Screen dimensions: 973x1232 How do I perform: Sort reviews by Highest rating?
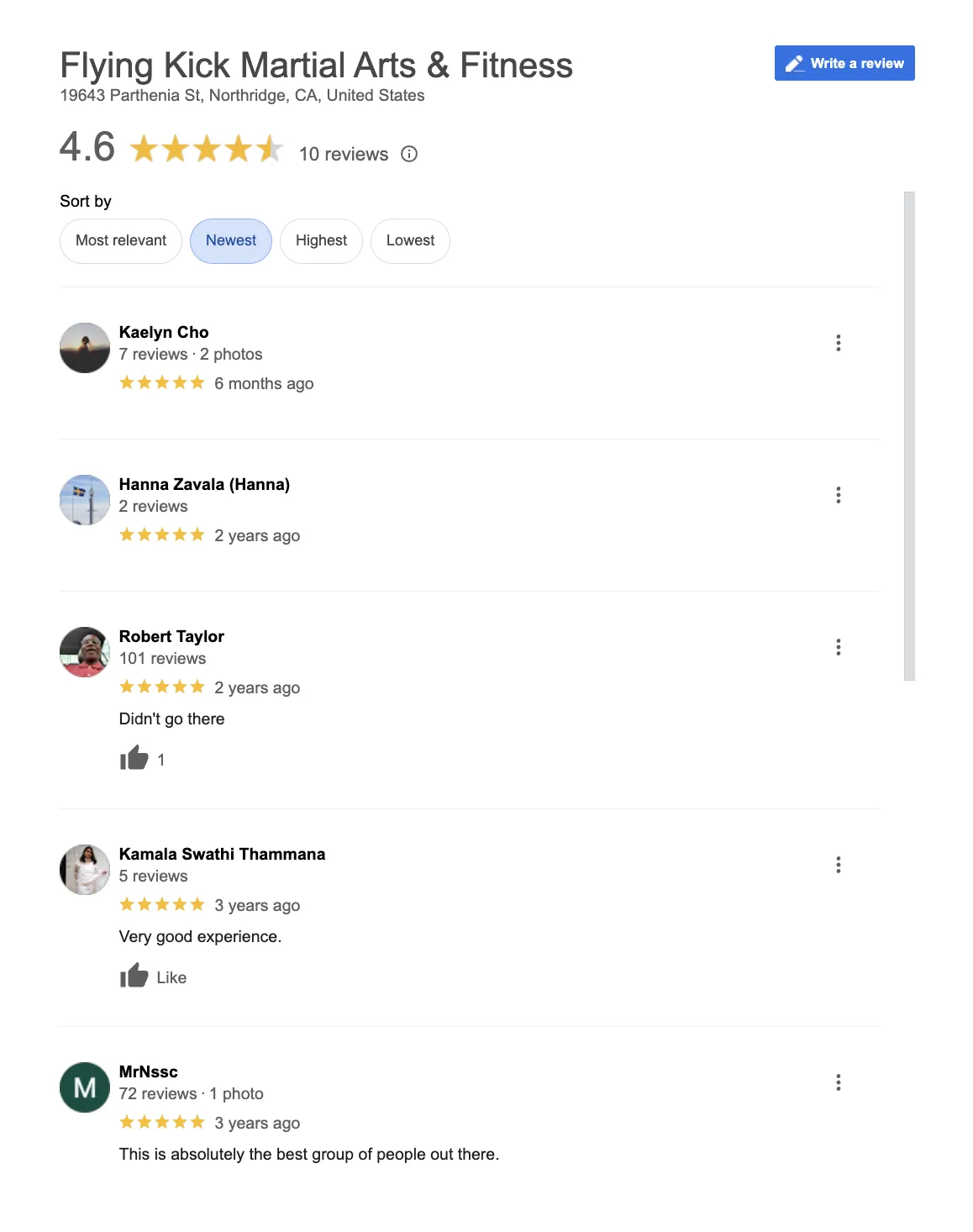point(321,241)
